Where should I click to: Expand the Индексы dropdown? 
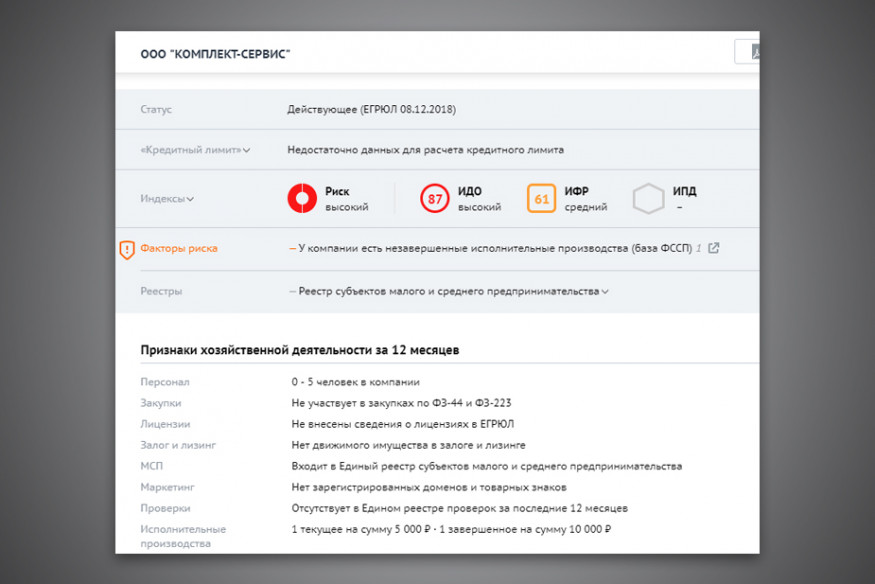point(191,199)
